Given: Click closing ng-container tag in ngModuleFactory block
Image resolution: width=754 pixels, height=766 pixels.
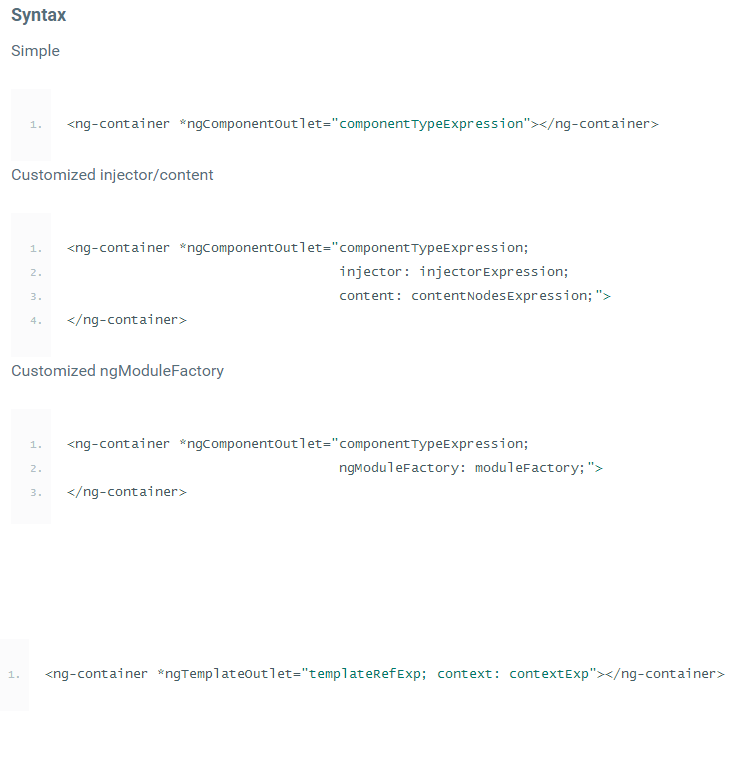Looking at the screenshot, I should [x=127, y=492].
